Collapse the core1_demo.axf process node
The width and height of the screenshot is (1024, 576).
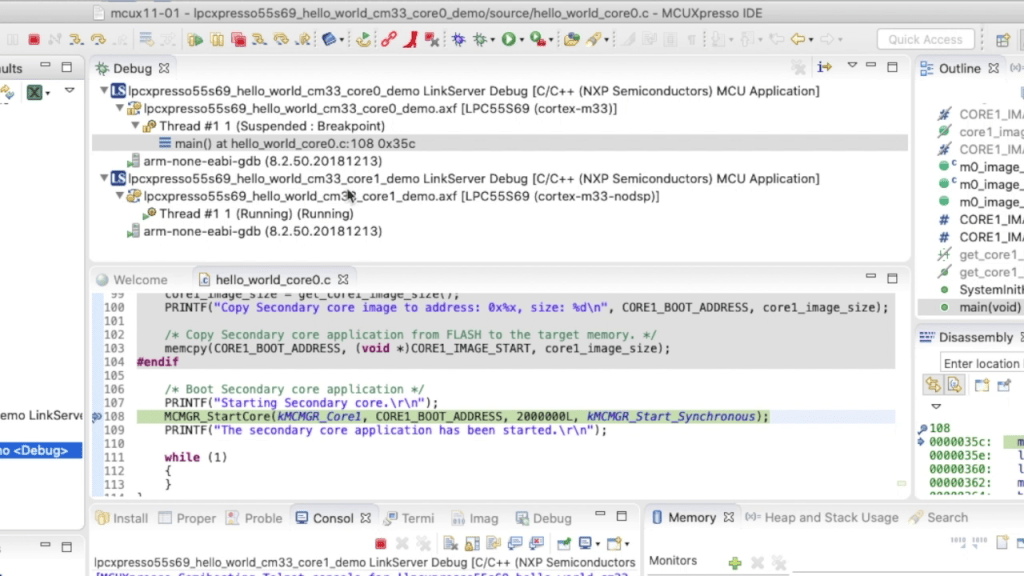(x=120, y=196)
